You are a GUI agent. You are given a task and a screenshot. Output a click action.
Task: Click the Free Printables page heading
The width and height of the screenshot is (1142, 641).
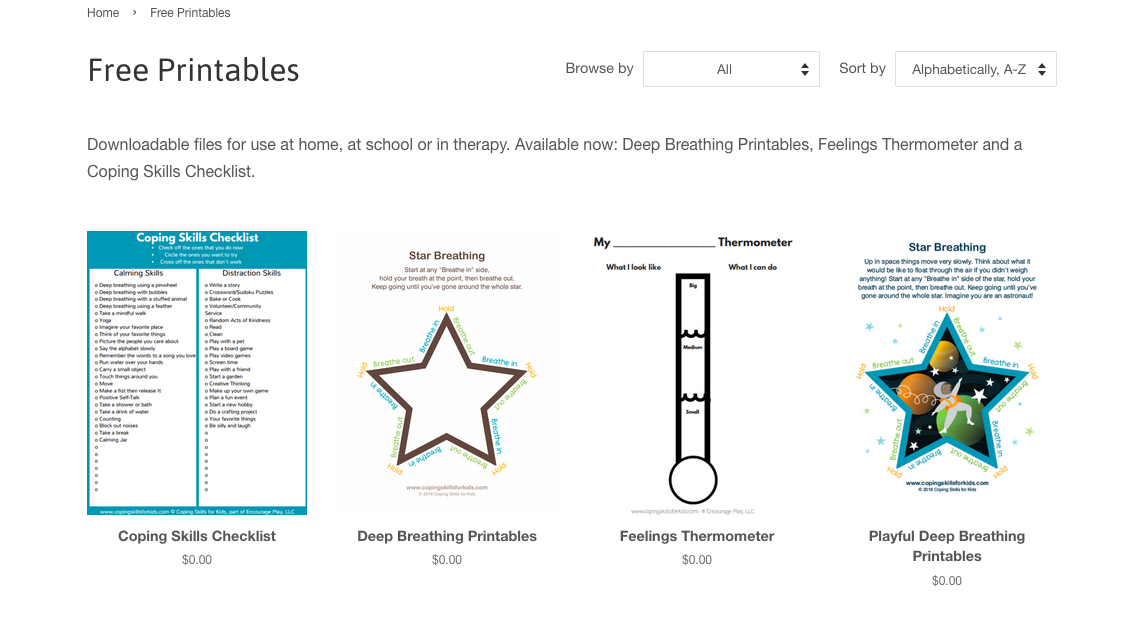[193, 70]
